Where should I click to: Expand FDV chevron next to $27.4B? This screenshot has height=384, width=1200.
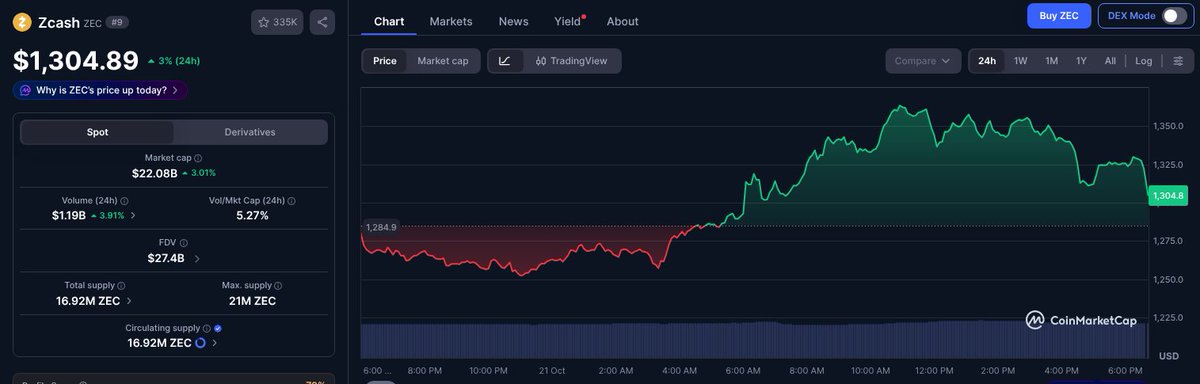coord(197,258)
